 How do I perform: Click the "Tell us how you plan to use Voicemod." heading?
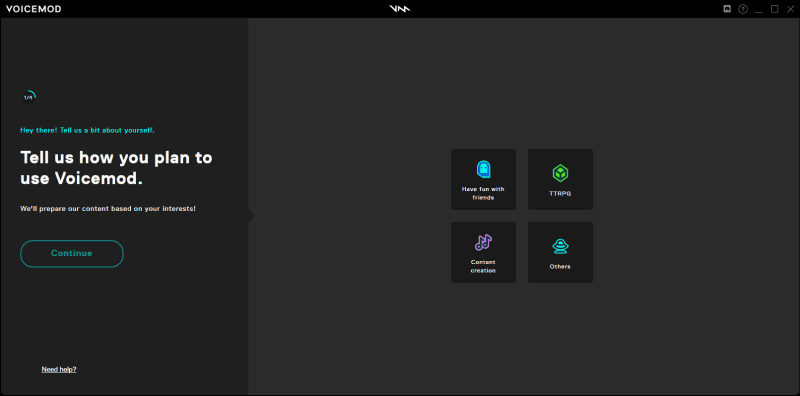click(x=116, y=168)
